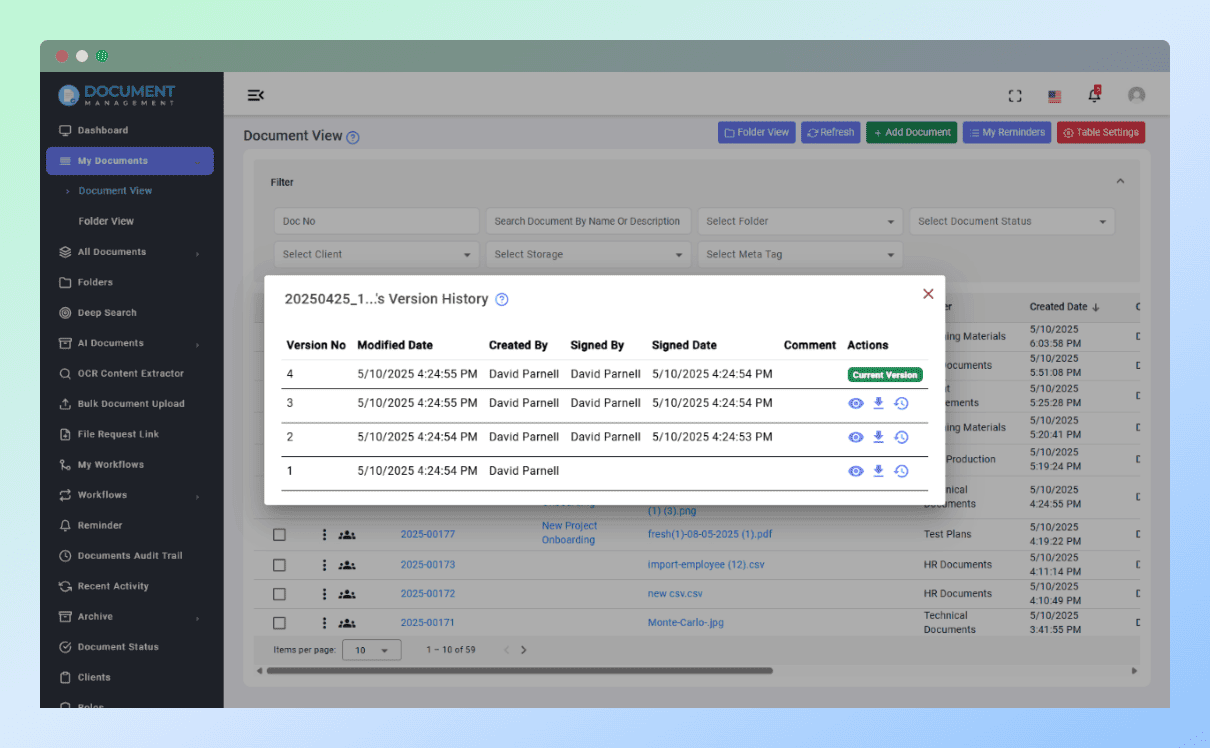Open the notifications bell icon
The height and width of the screenshot is (748, 1210).
(x=1094, y=95)
